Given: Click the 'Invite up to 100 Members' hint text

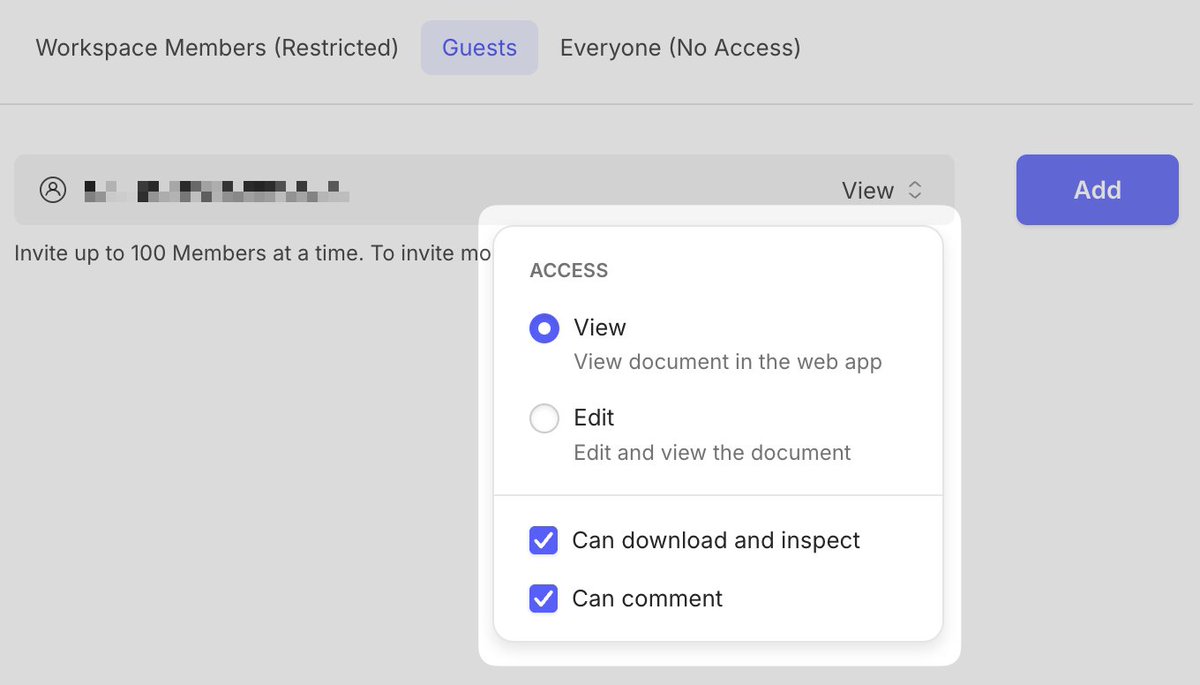Looking at the screenshot, I should (252, 253).
